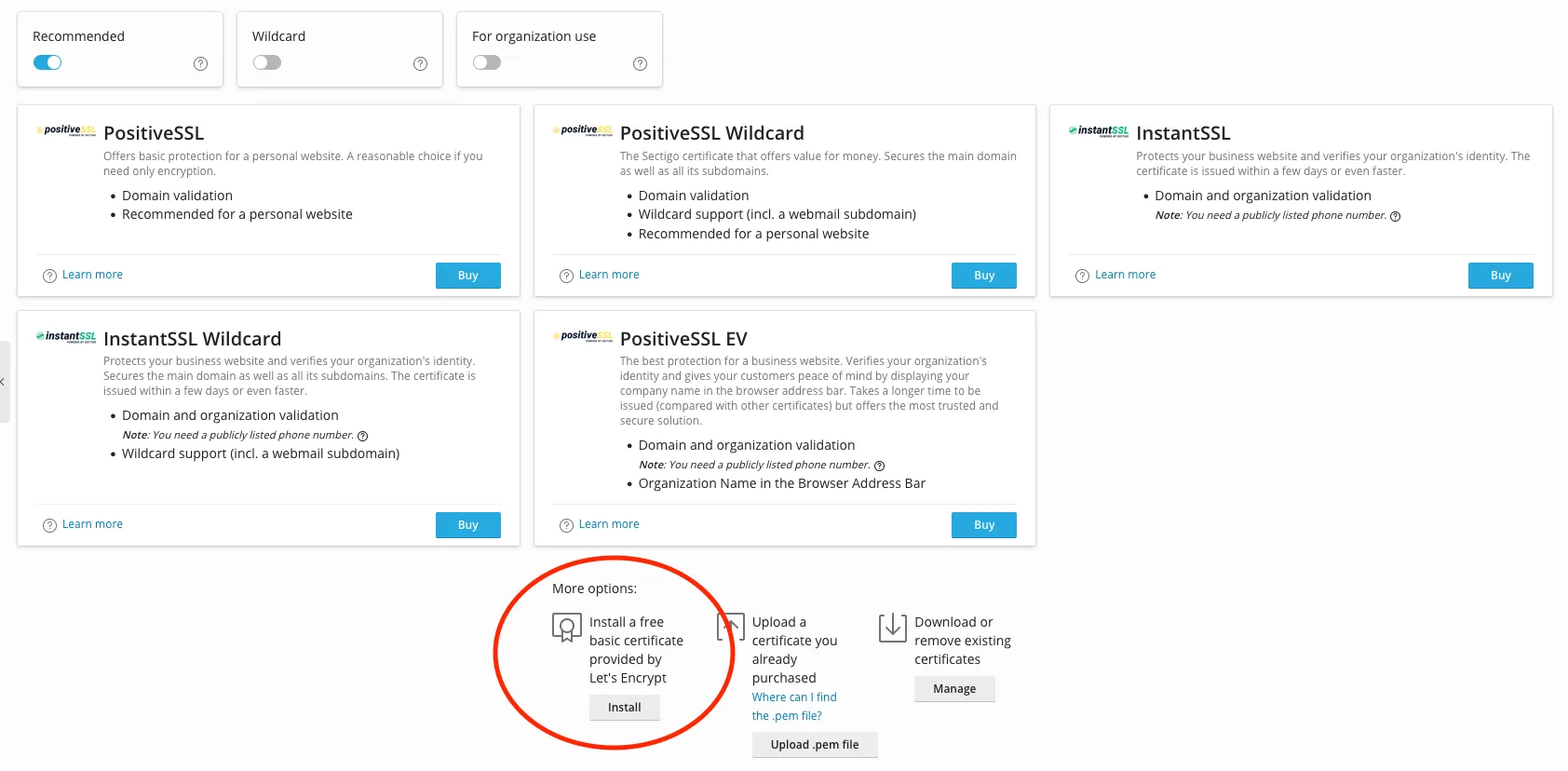Buy the PositiveSSL certificate
The image size is (1568, 771).
467,276
